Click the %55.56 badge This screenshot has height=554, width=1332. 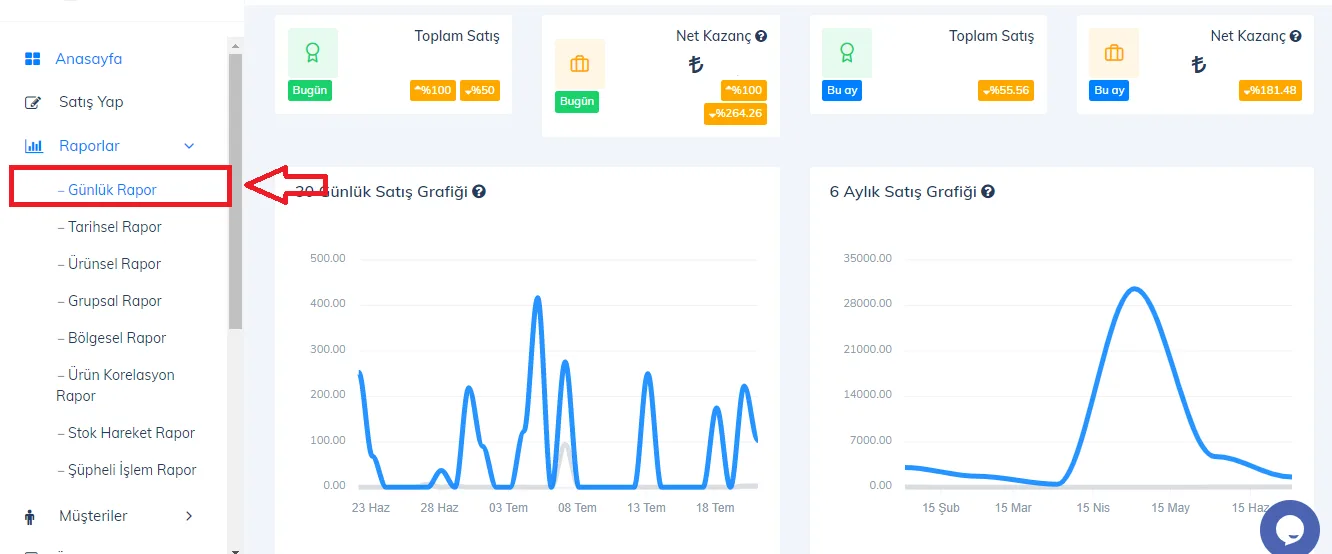1005,90
